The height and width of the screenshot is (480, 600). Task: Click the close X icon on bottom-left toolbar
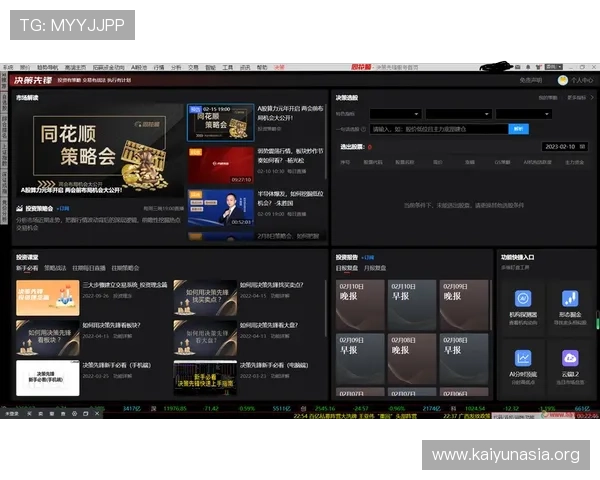click(x=97, y=413)
